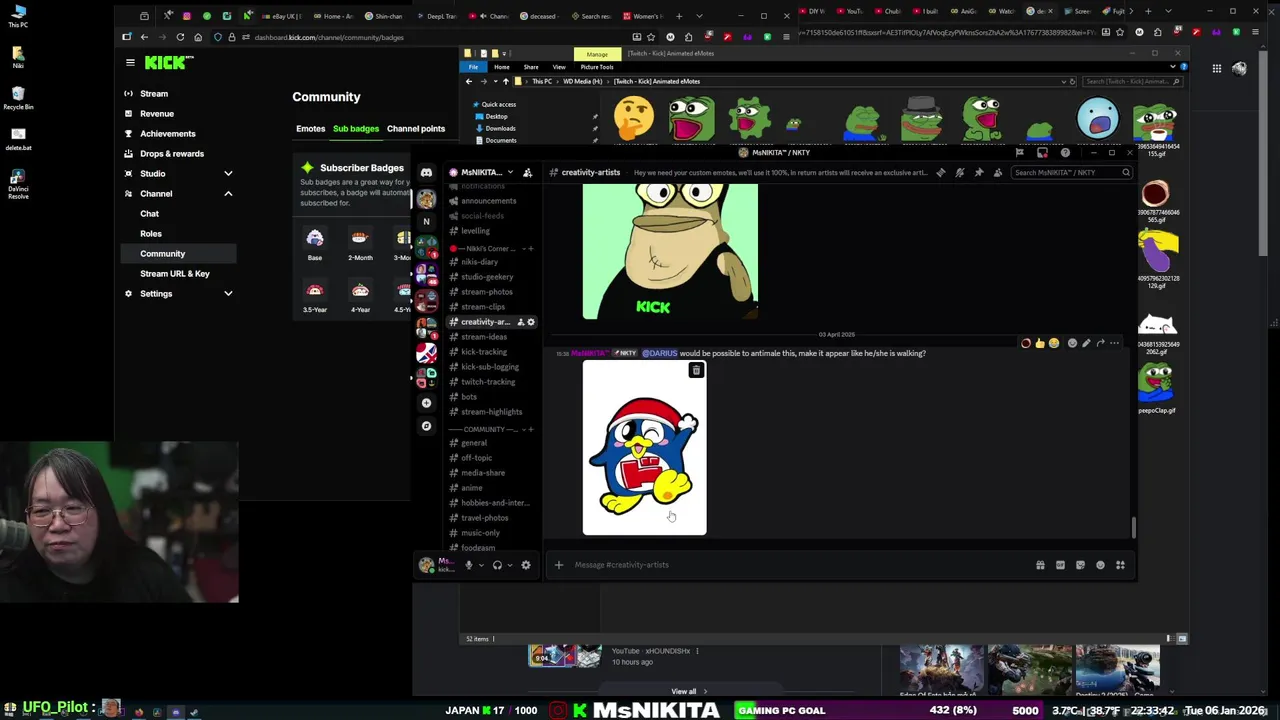This screenshot has width=1280, height=720.
Task: Reload the Kick dashboard browser page
Action: (x=180, y=37)
